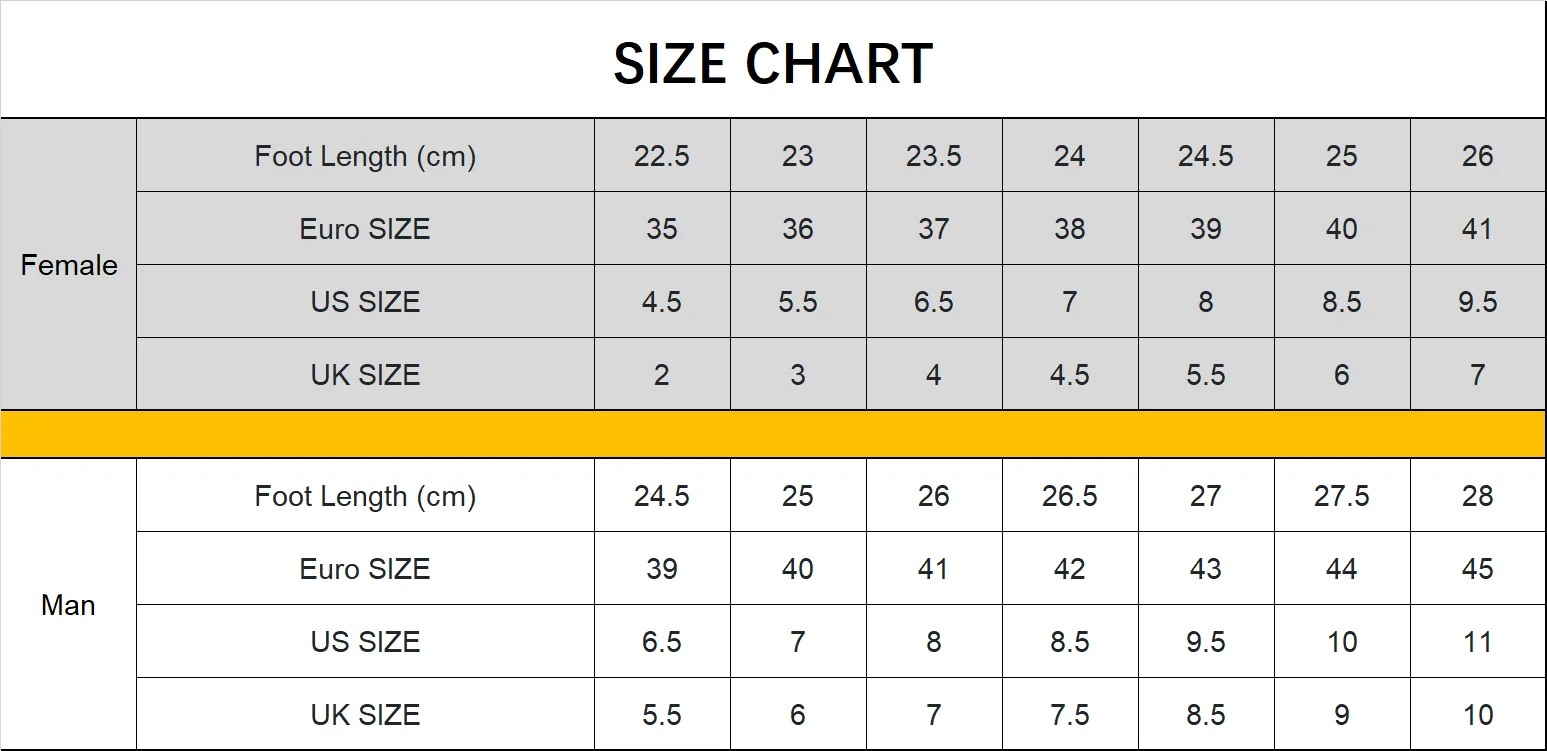The height and width of the screenshot is (751, 1547).
Task: Click Man US size 11 cell
Action: pyautogui.click(x=1477, y=642)
